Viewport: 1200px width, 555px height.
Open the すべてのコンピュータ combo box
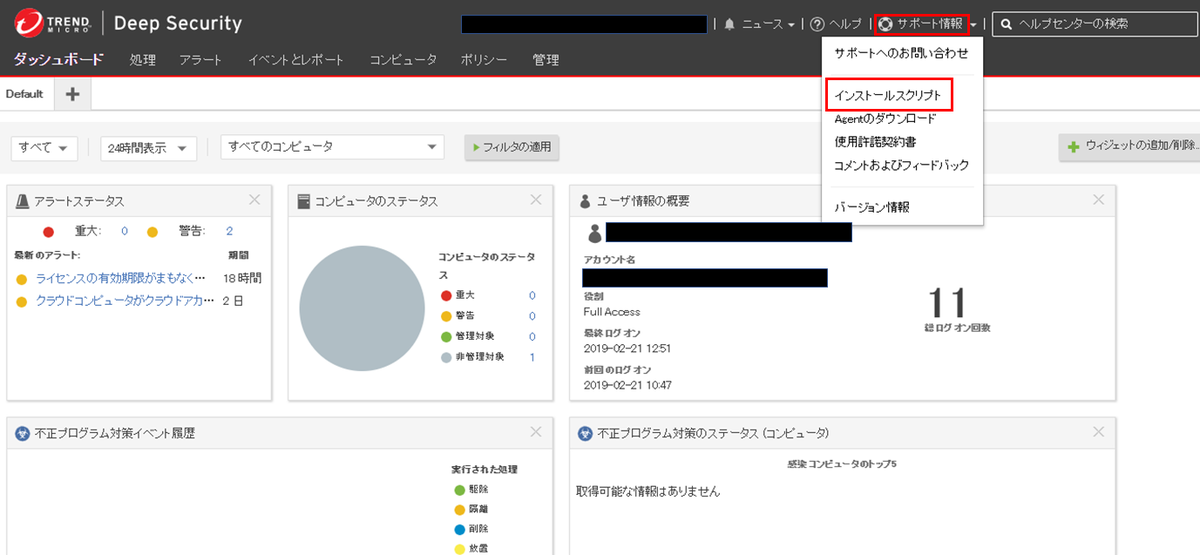(332, 147)
